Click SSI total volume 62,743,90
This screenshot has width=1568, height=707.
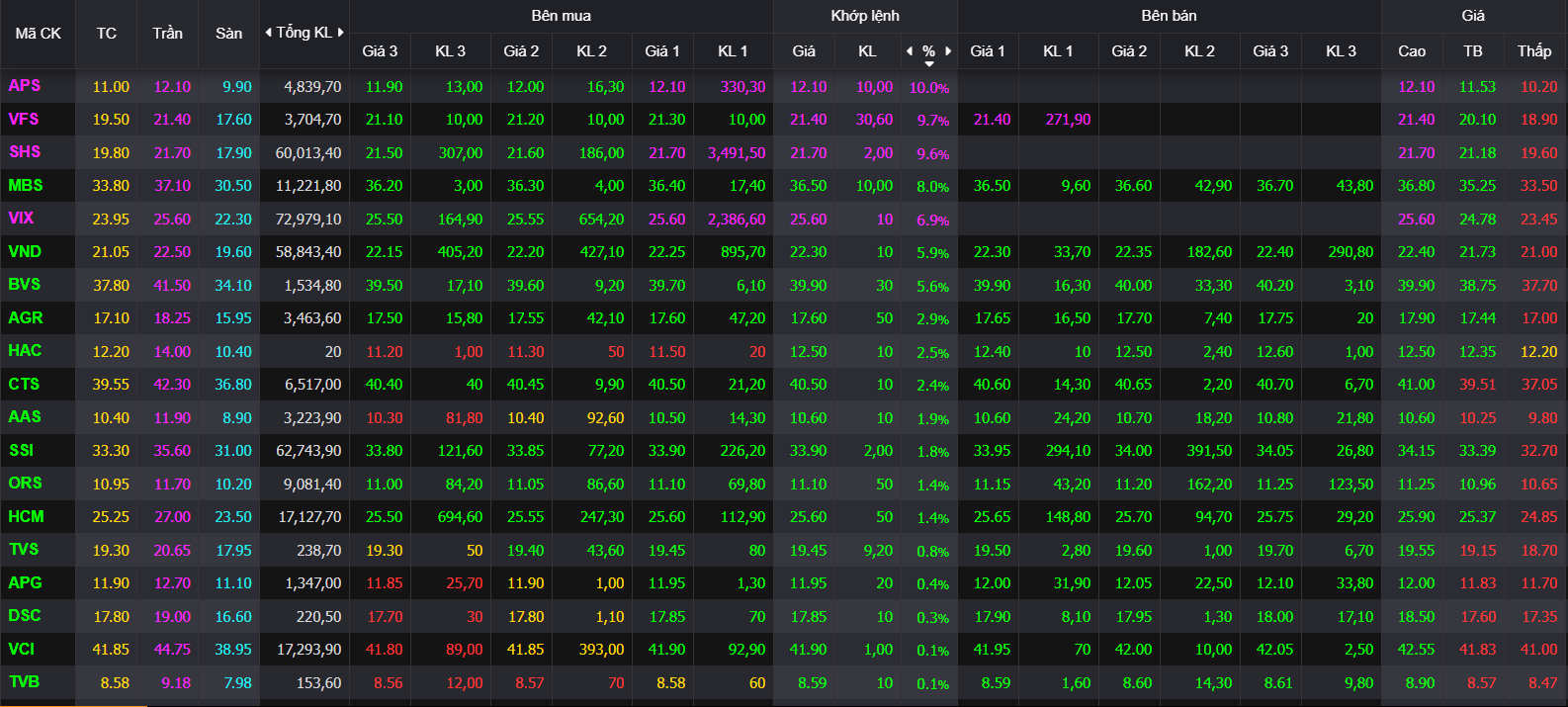click(308, 451)
